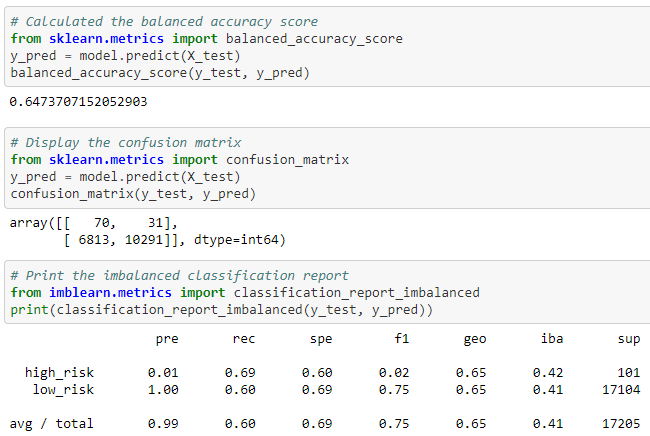Click the 'iba' column header

[552, 339]
